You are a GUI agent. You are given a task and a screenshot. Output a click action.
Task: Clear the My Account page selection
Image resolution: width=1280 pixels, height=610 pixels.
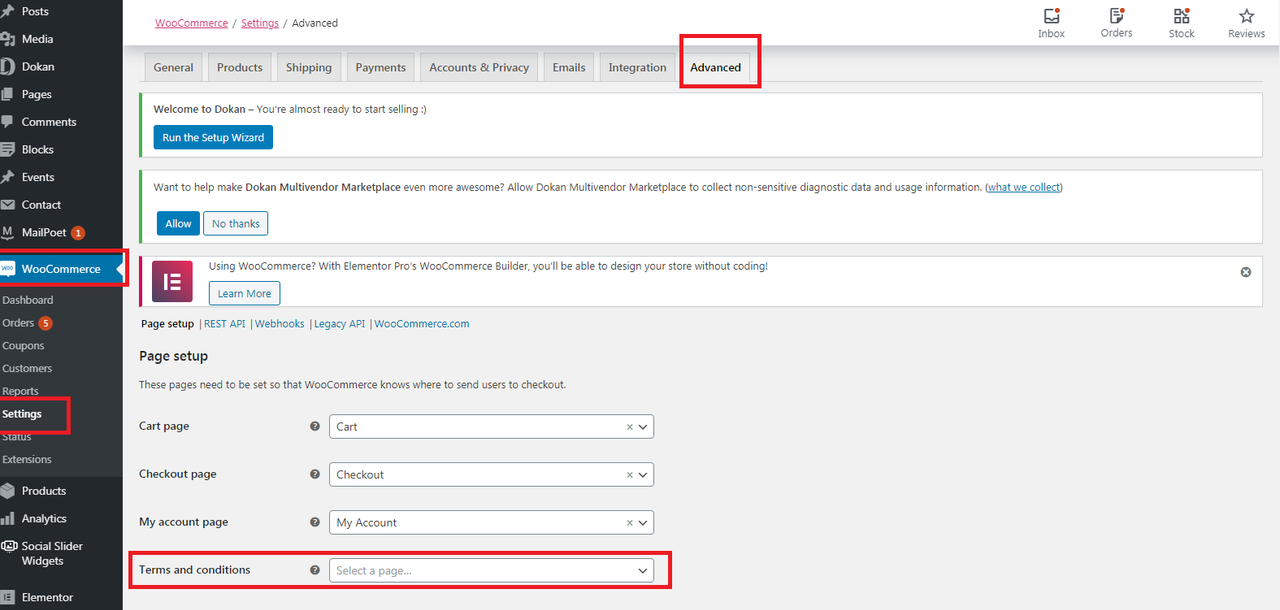pyautogui.click(x=630, y=523)
